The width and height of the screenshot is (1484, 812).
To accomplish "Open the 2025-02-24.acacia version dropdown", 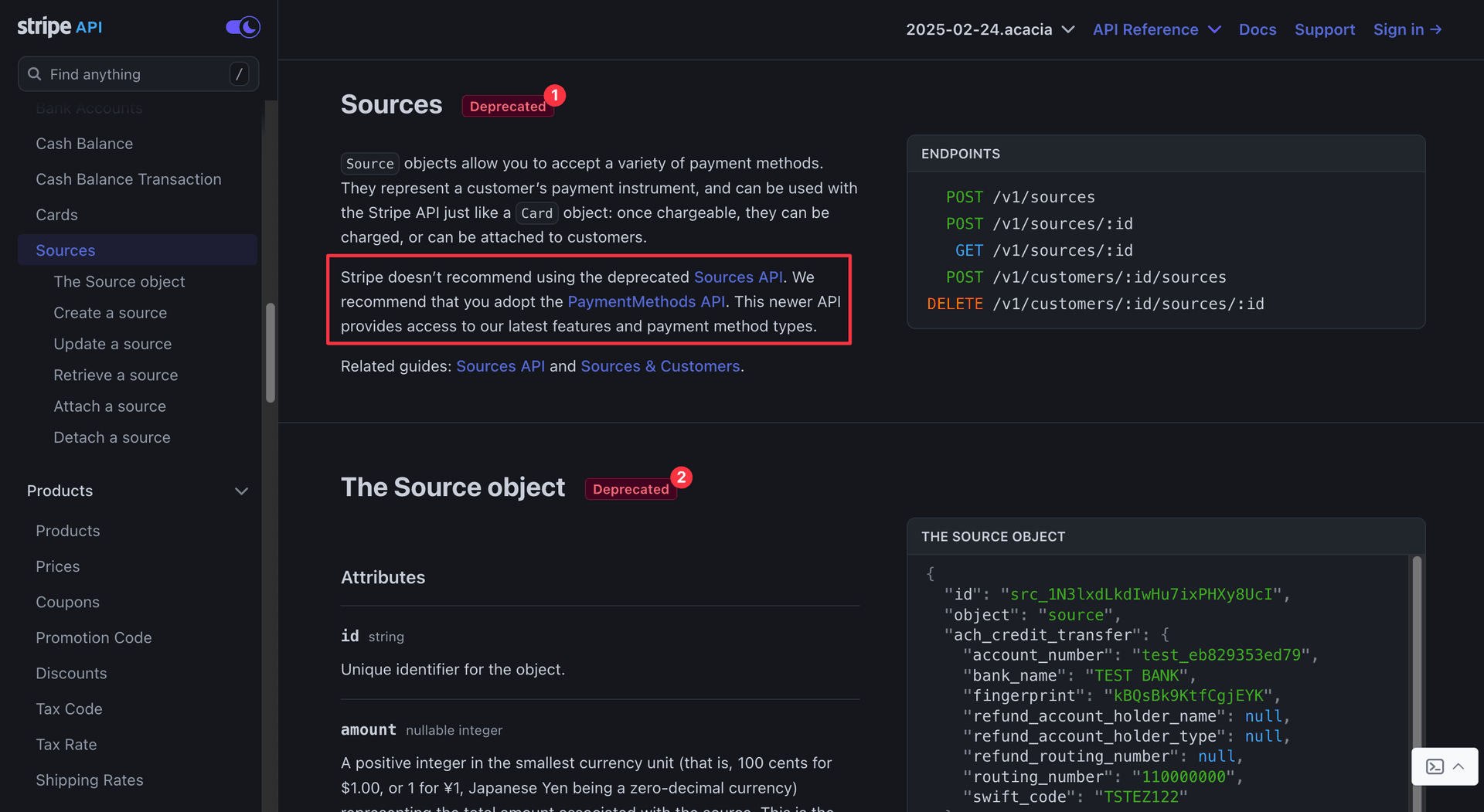I will [x=990, y=29].
